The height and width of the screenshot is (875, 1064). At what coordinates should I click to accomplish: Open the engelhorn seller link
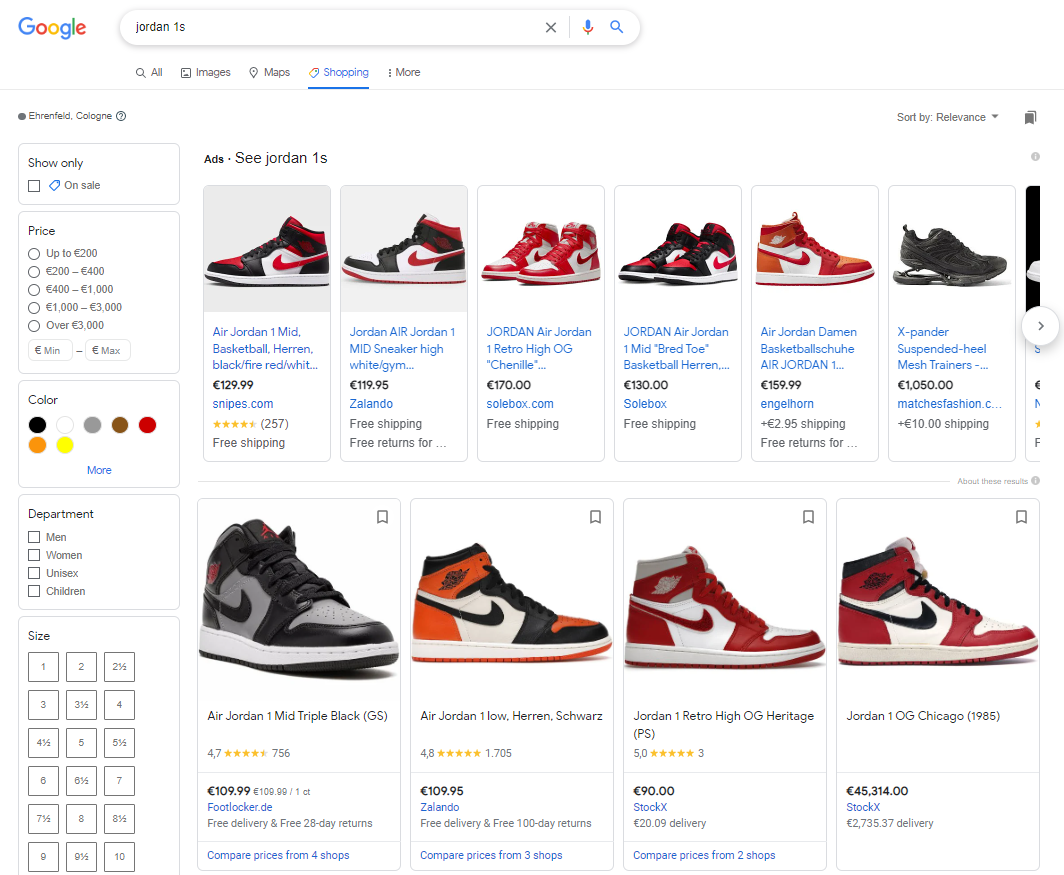point(787,404)
